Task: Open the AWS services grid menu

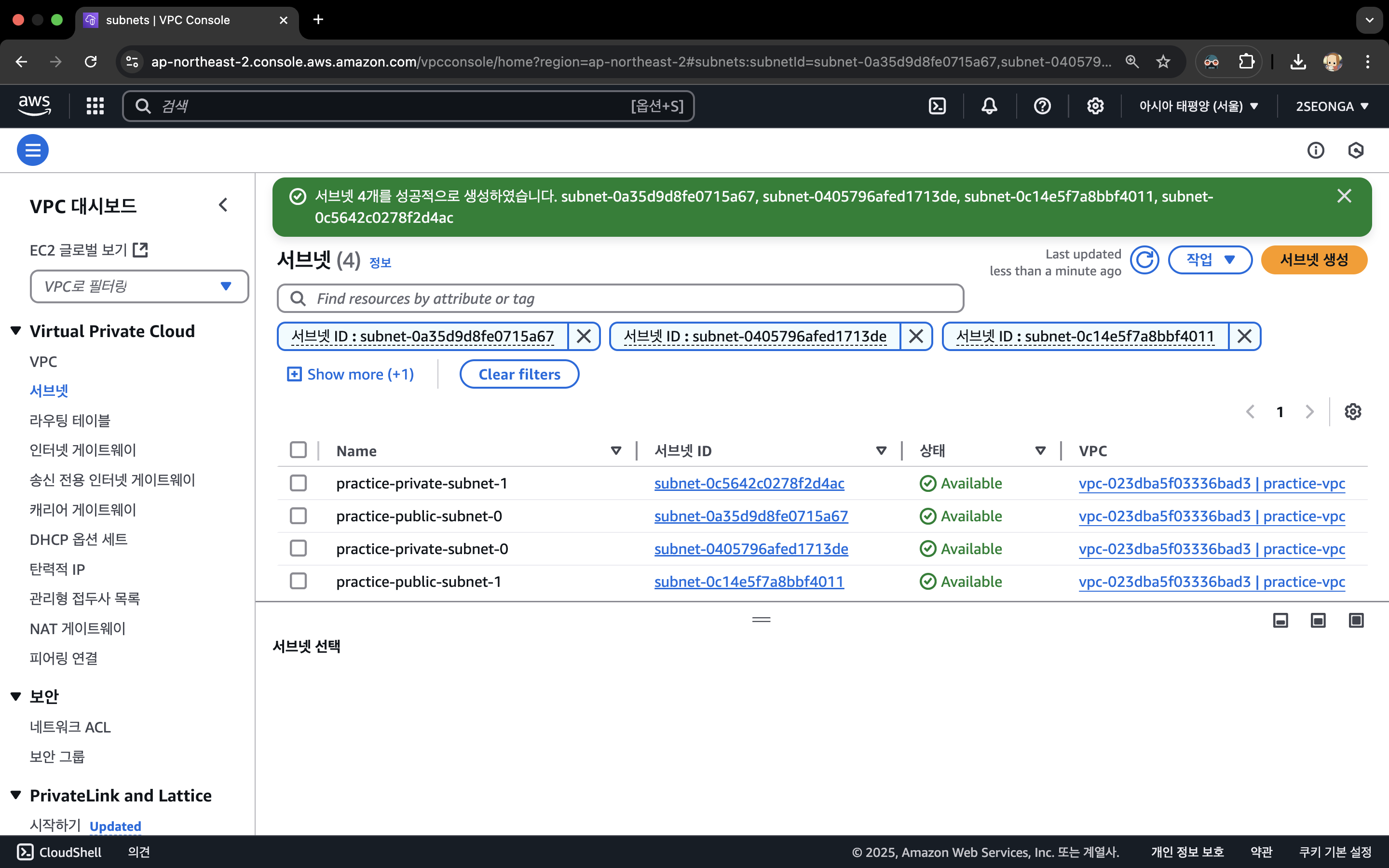Action: (x=95, y=106)
